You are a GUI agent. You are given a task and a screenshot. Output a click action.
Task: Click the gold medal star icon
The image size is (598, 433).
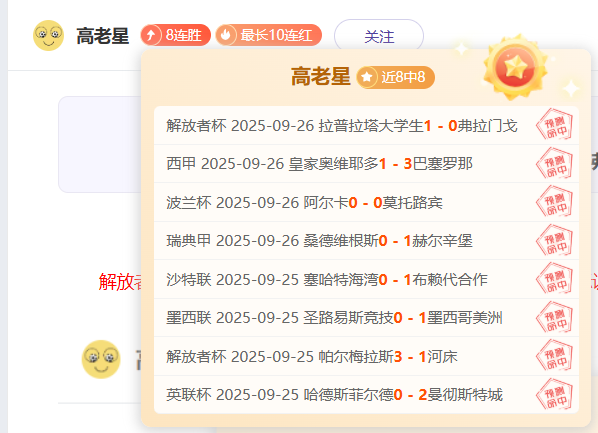515,68
